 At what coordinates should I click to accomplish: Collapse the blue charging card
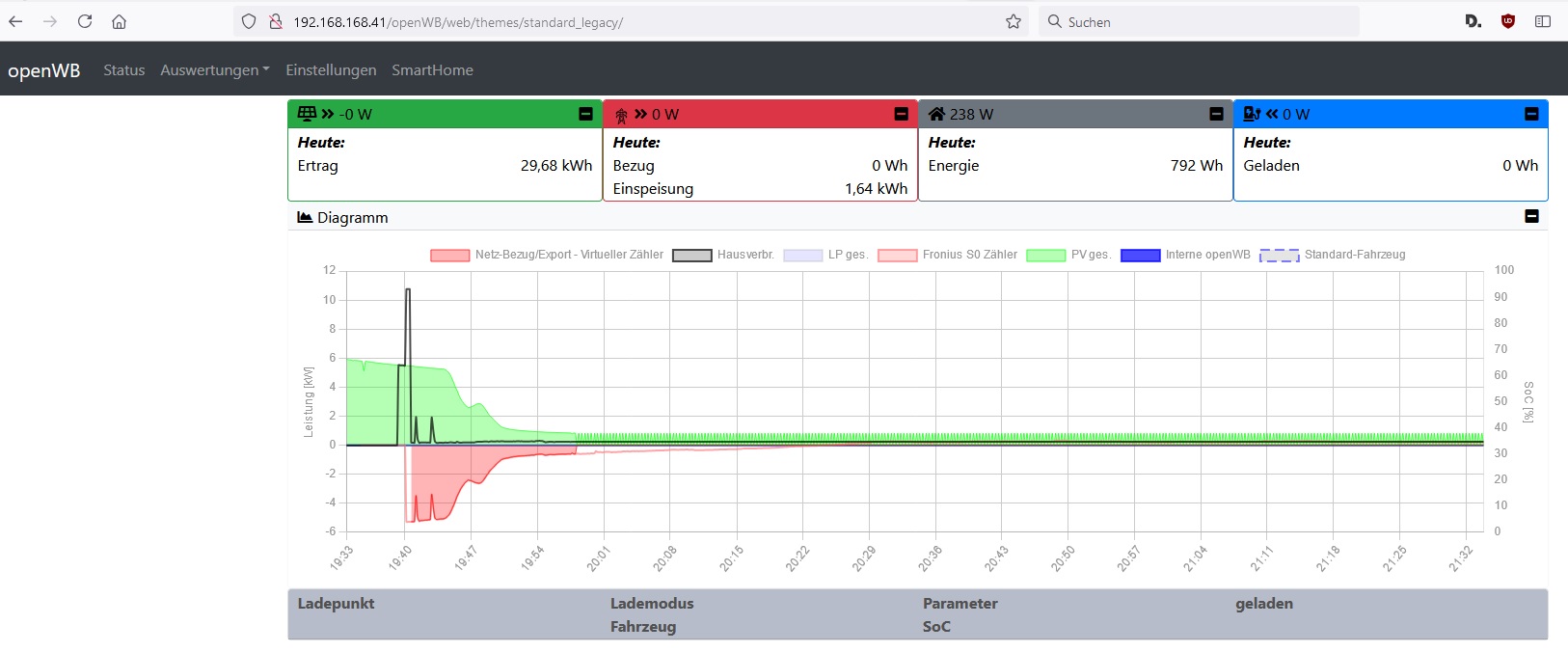(1531, 114)
